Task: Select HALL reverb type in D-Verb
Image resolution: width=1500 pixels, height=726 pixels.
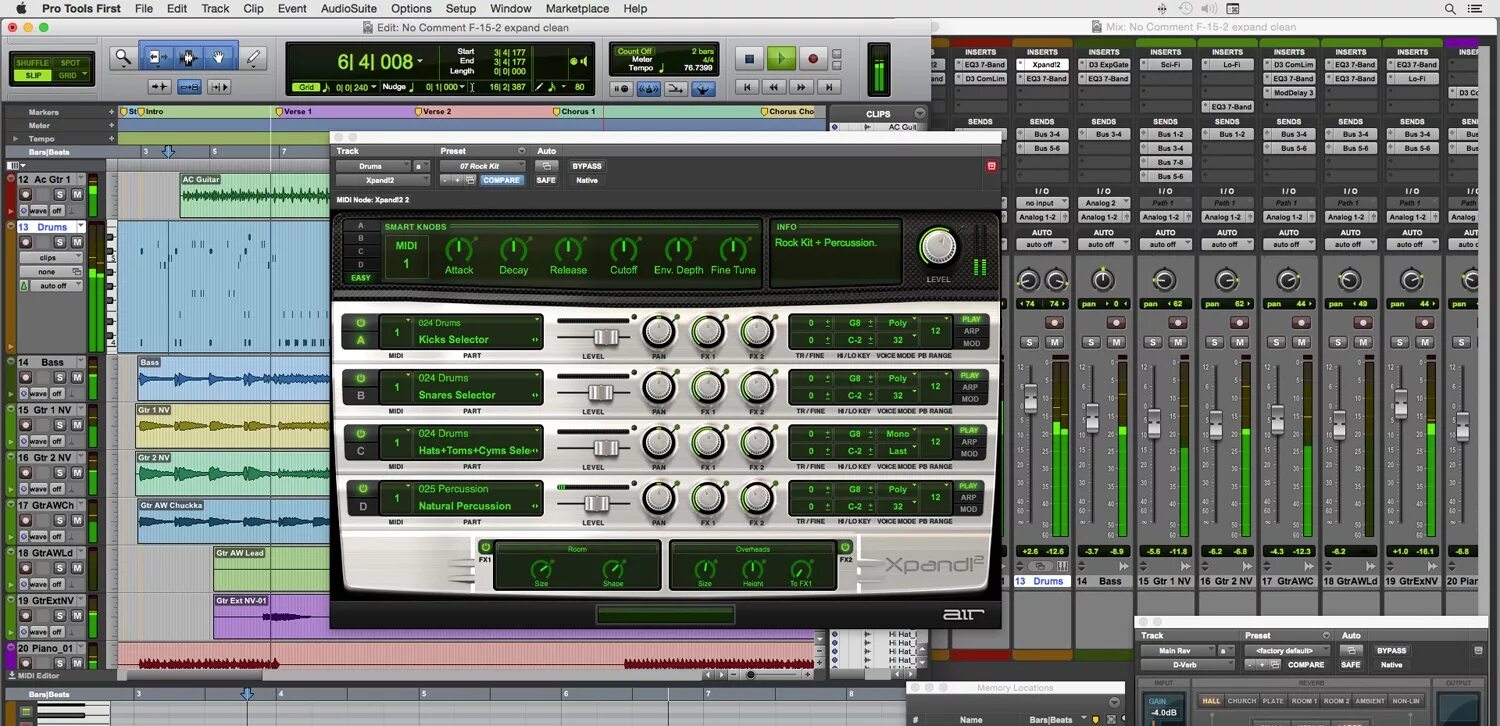Action: click(x=1211, y=701)
